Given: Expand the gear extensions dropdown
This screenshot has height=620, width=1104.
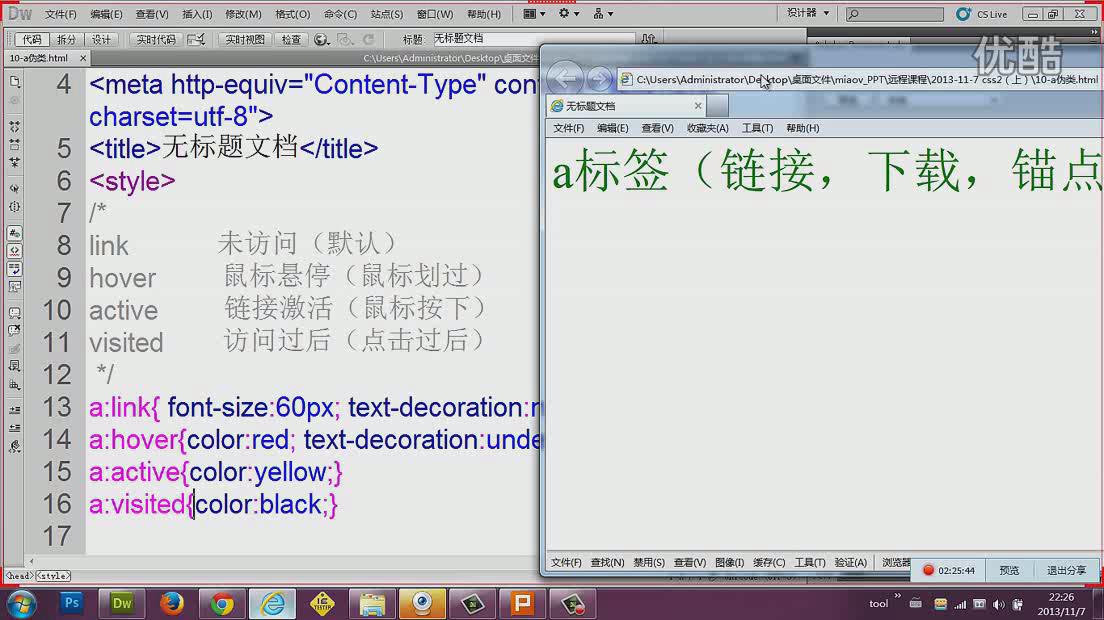Looking at the screenshot, I should (568, 14).
